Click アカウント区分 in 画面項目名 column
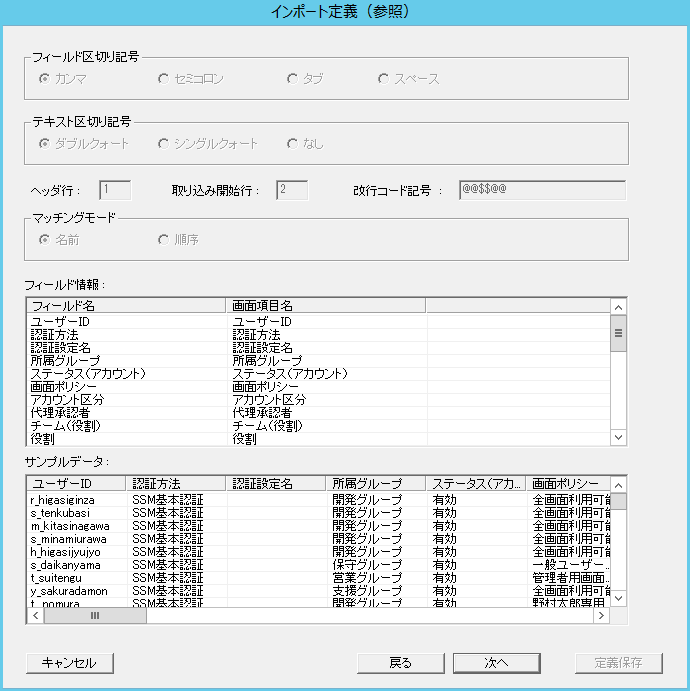Image resolution: width=690 pixels, height=691 pixels. 270,400
